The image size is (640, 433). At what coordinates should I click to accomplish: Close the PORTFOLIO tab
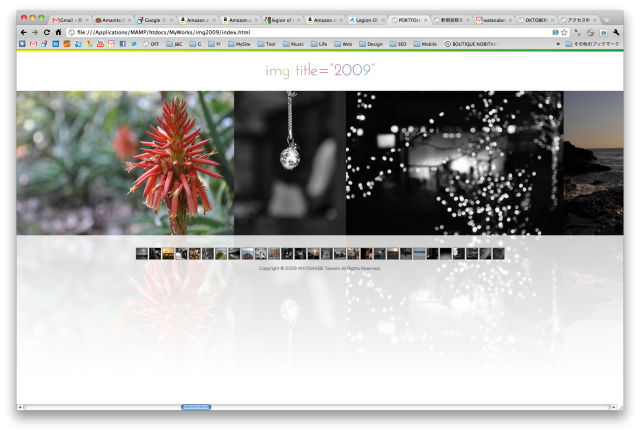[425, 20]
